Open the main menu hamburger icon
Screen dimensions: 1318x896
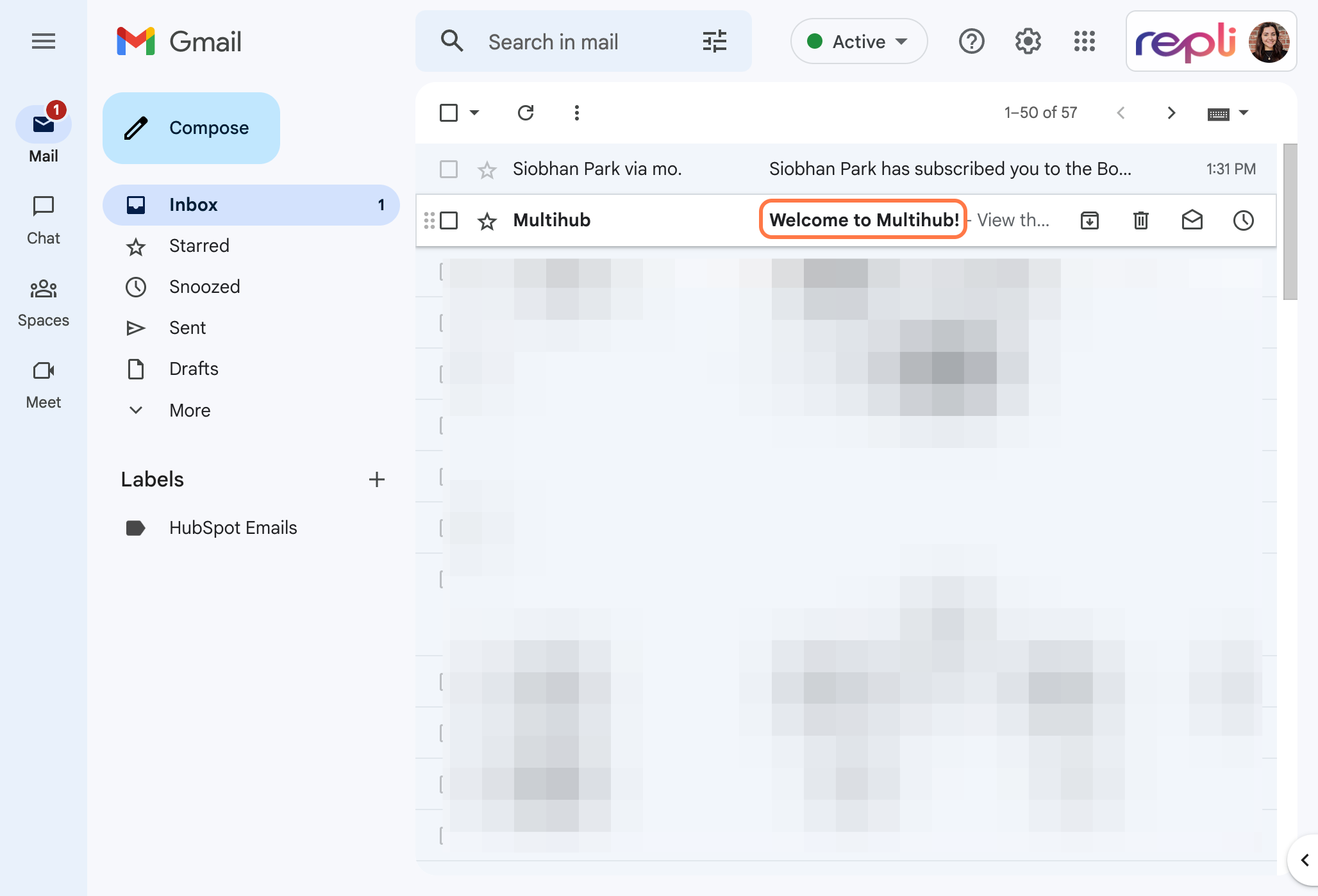44,42
